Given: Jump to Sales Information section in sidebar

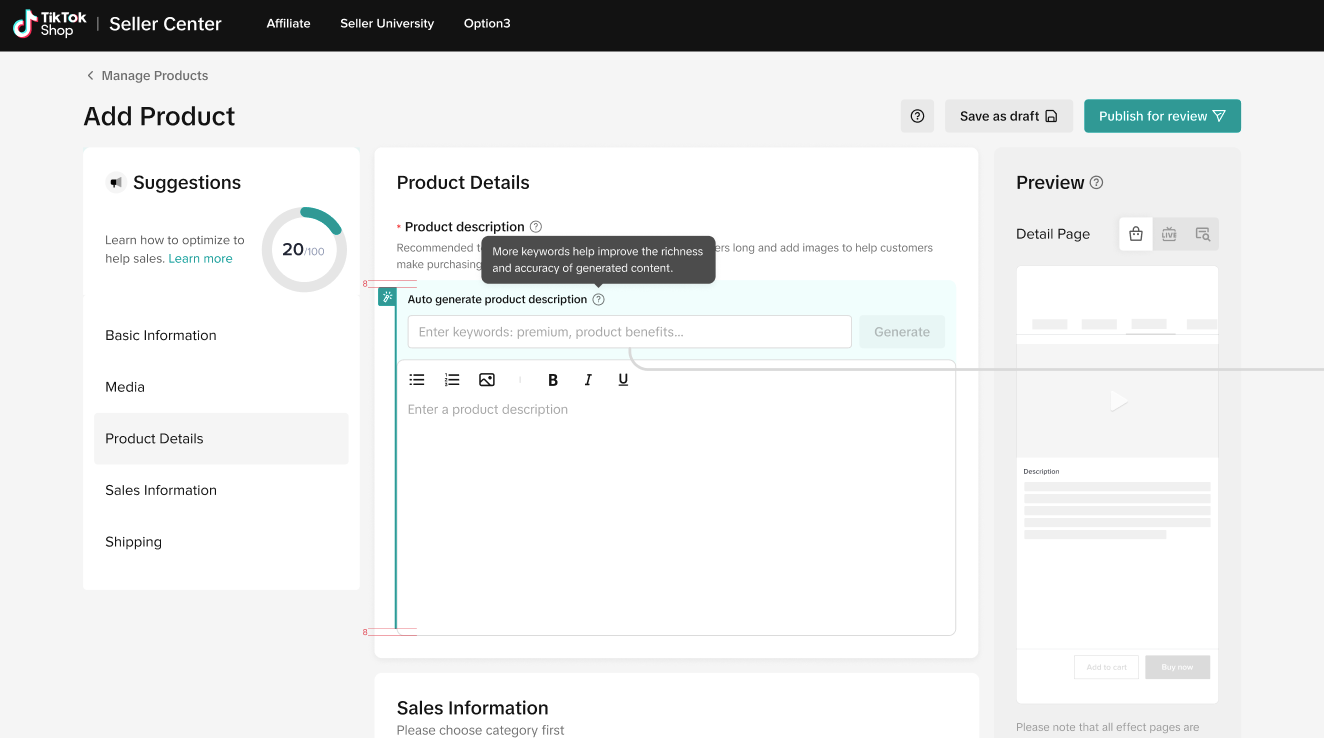Looking at the screenshot, I should click(161, 490).
